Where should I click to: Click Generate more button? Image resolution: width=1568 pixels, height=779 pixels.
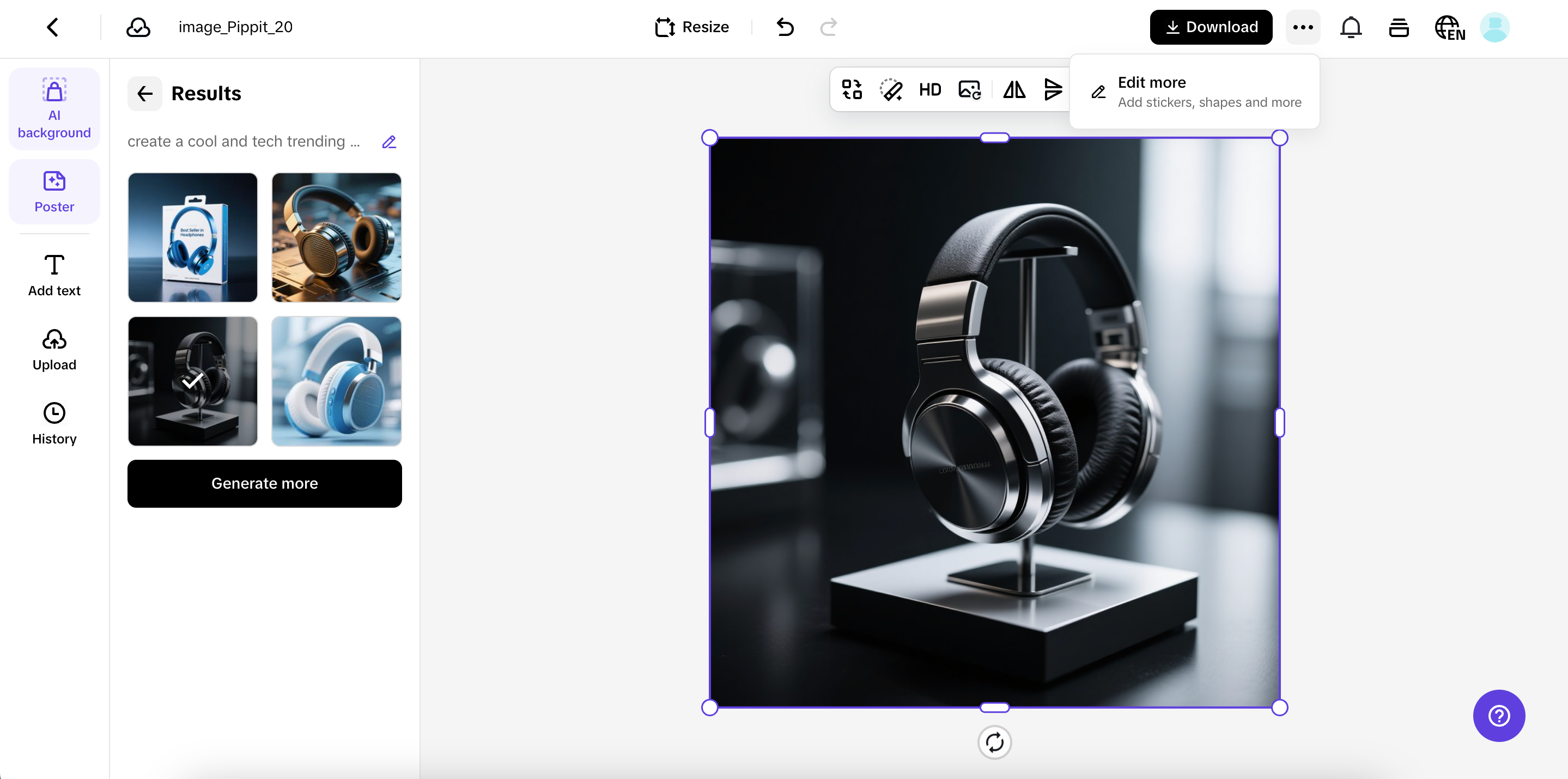point(264,483)
